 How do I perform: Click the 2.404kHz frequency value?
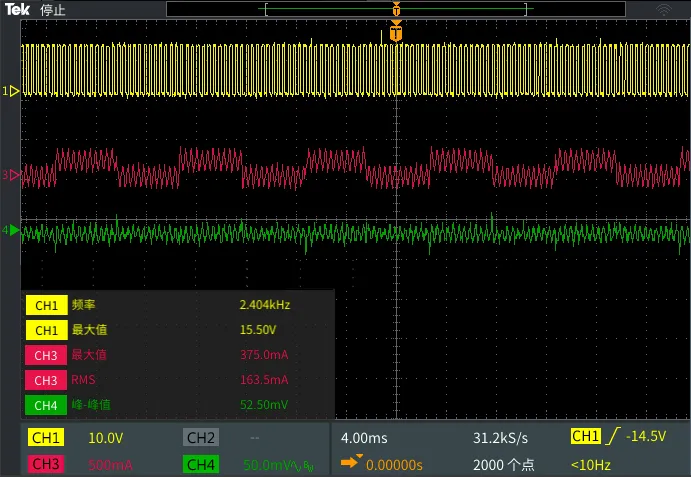tap(265, 305)
